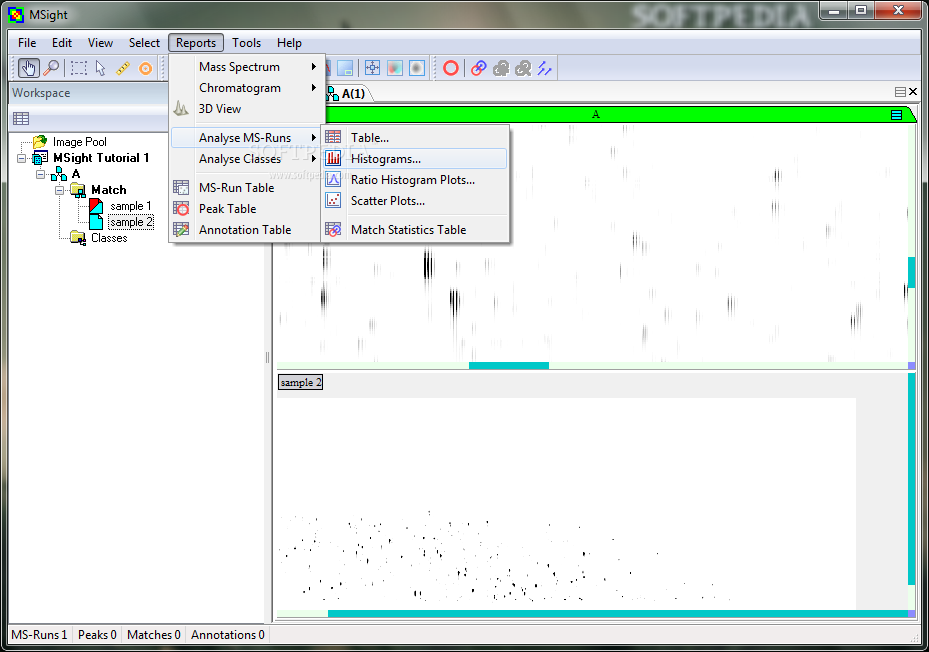
Task: Expand the Chromatogram submenu
Action: [x=248, y=88]
